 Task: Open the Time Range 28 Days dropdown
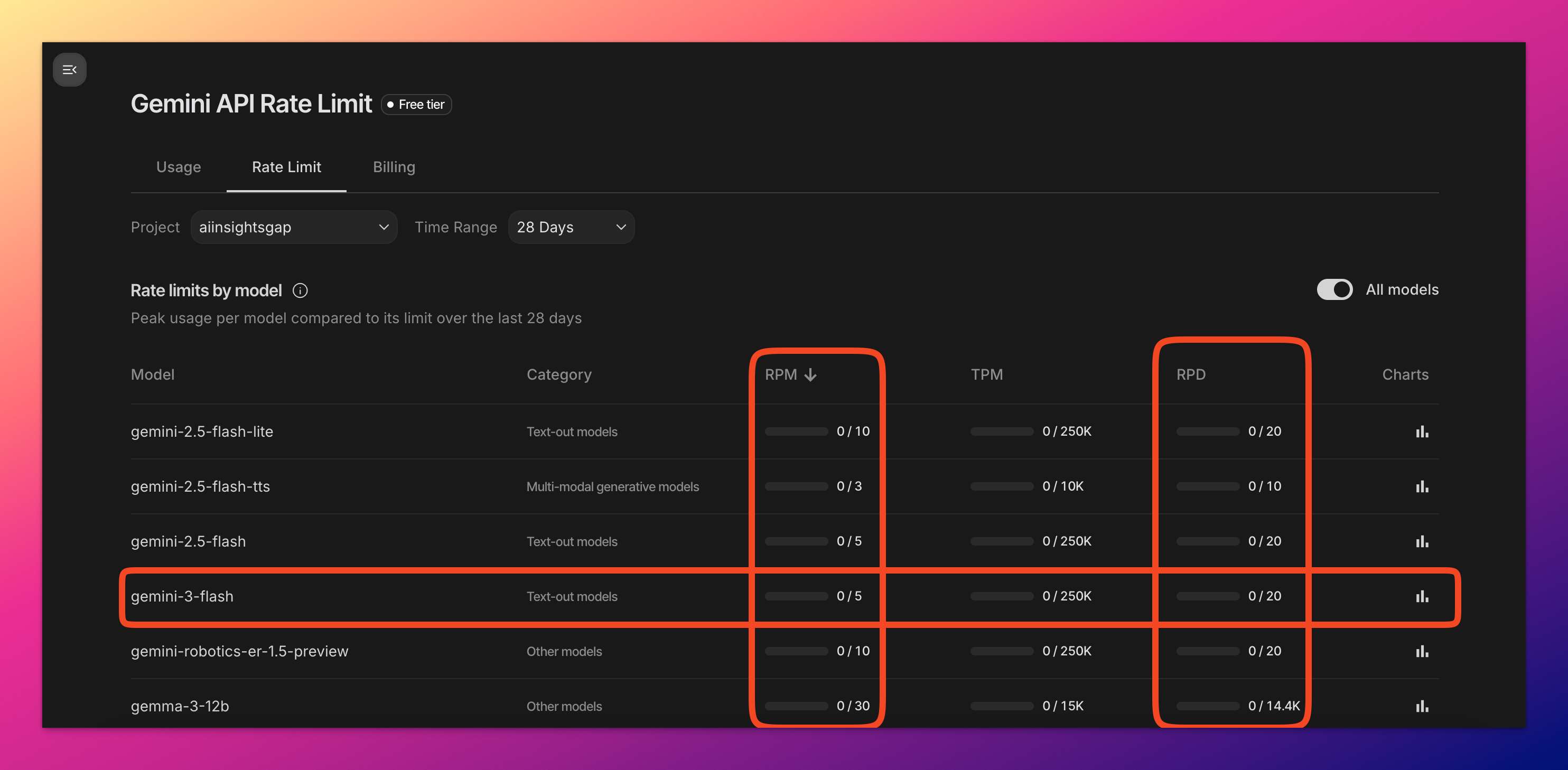tap(571, 227)
